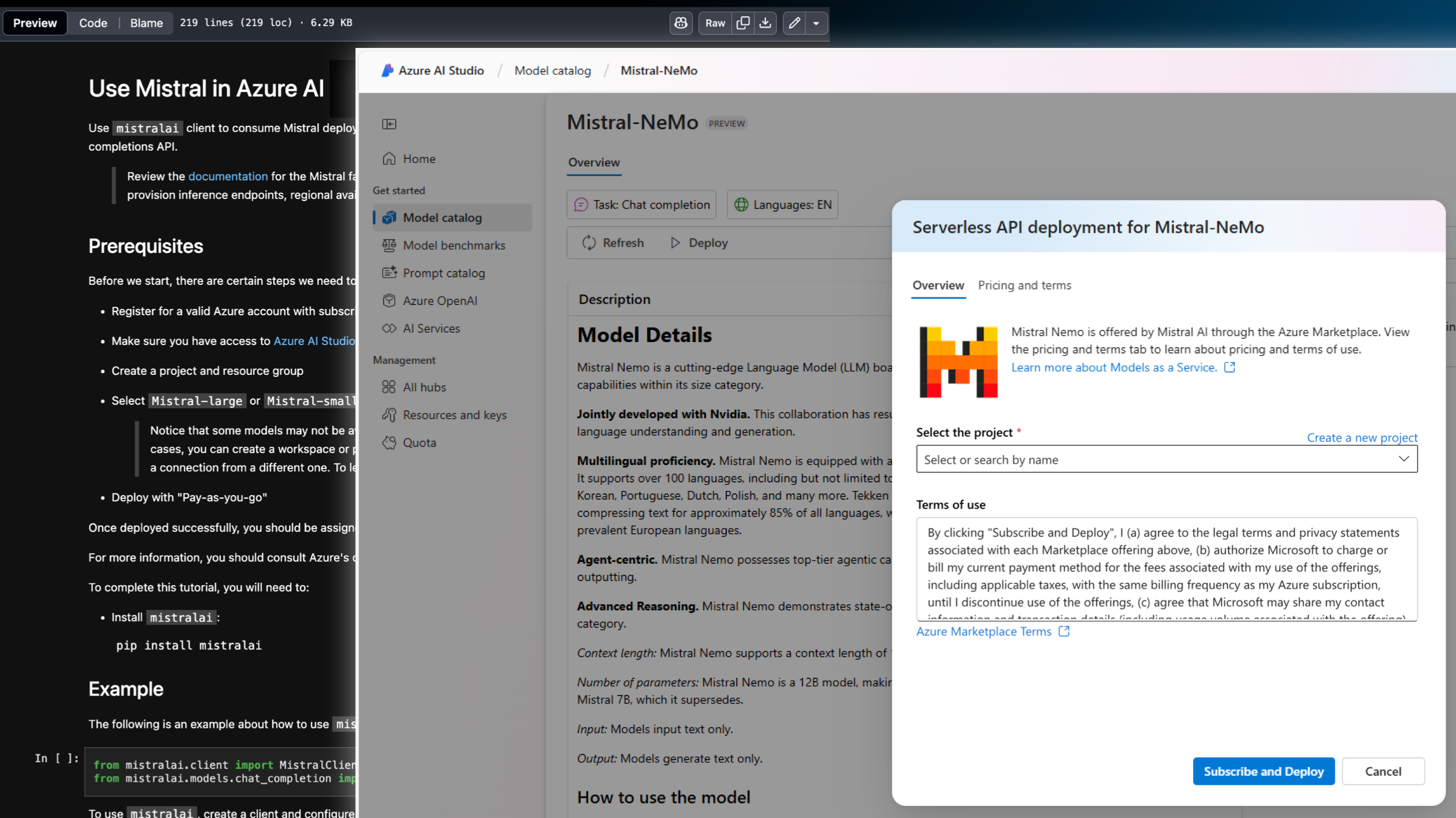This screenshot has height=818, width=1456.
Task: Cancel the serverless deployment dialog
Action: pos(1383,771)
